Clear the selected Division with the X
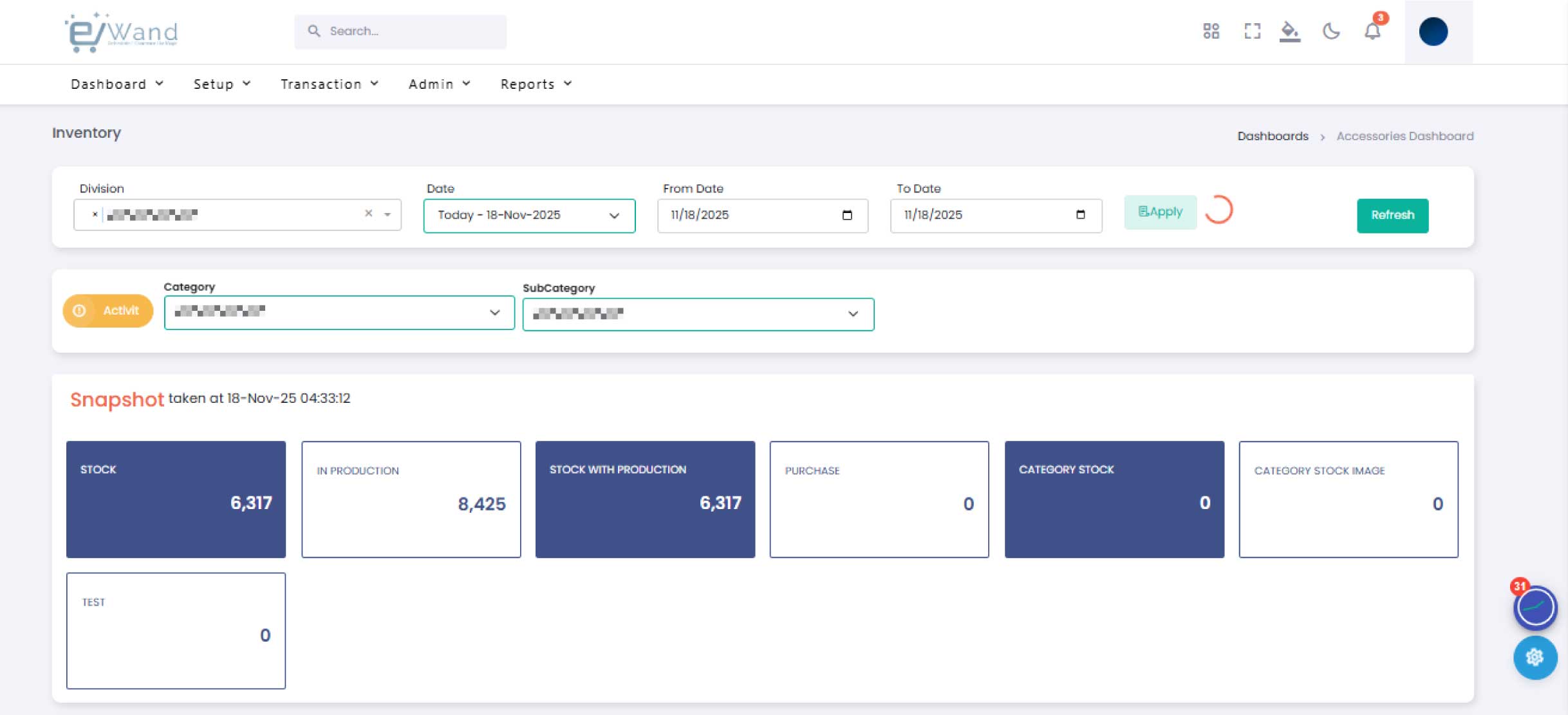This screenshot has width=1568, height=715. (x=369, y=213)
